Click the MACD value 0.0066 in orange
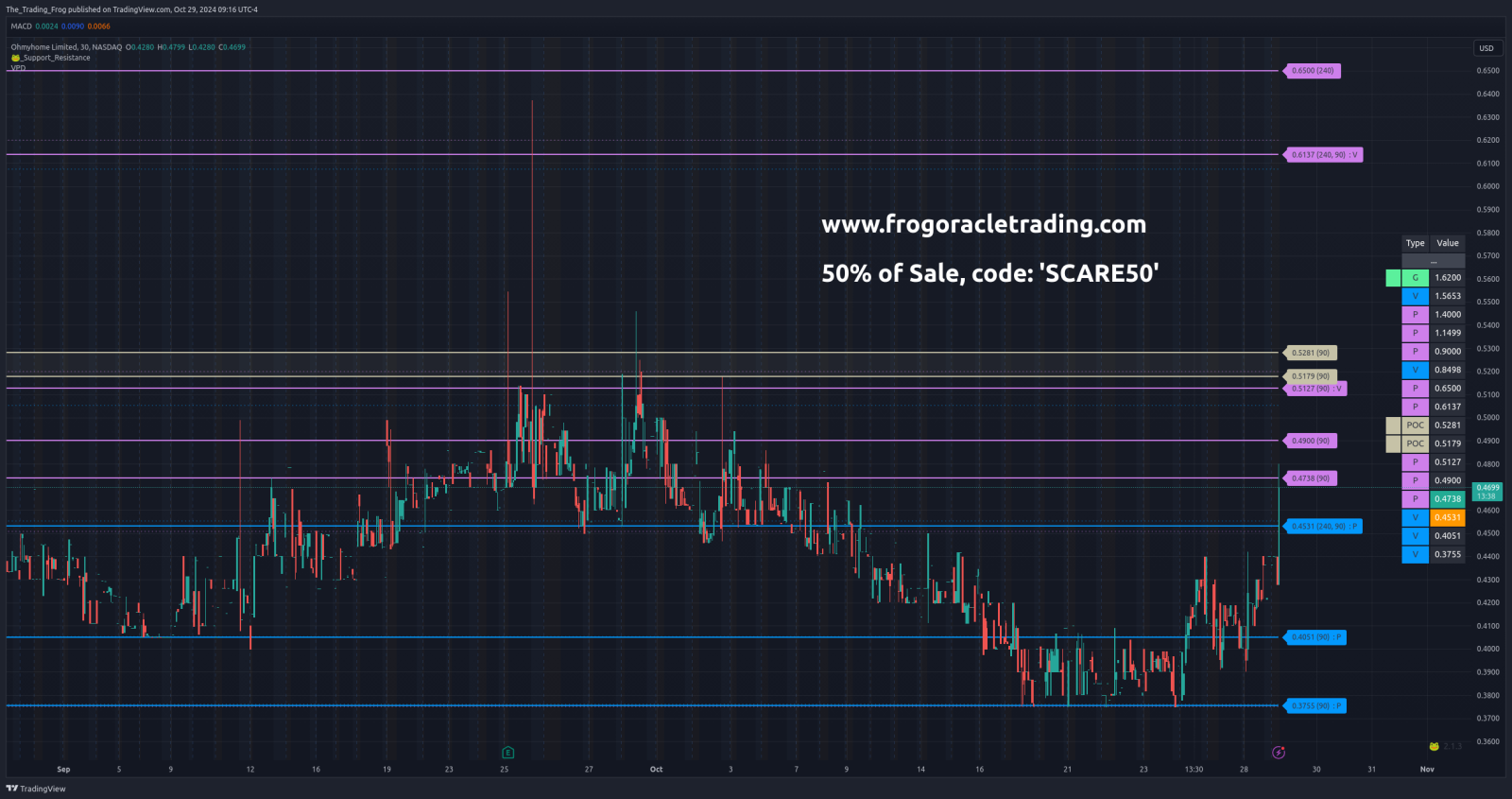1512x799 pixels. 98,26
